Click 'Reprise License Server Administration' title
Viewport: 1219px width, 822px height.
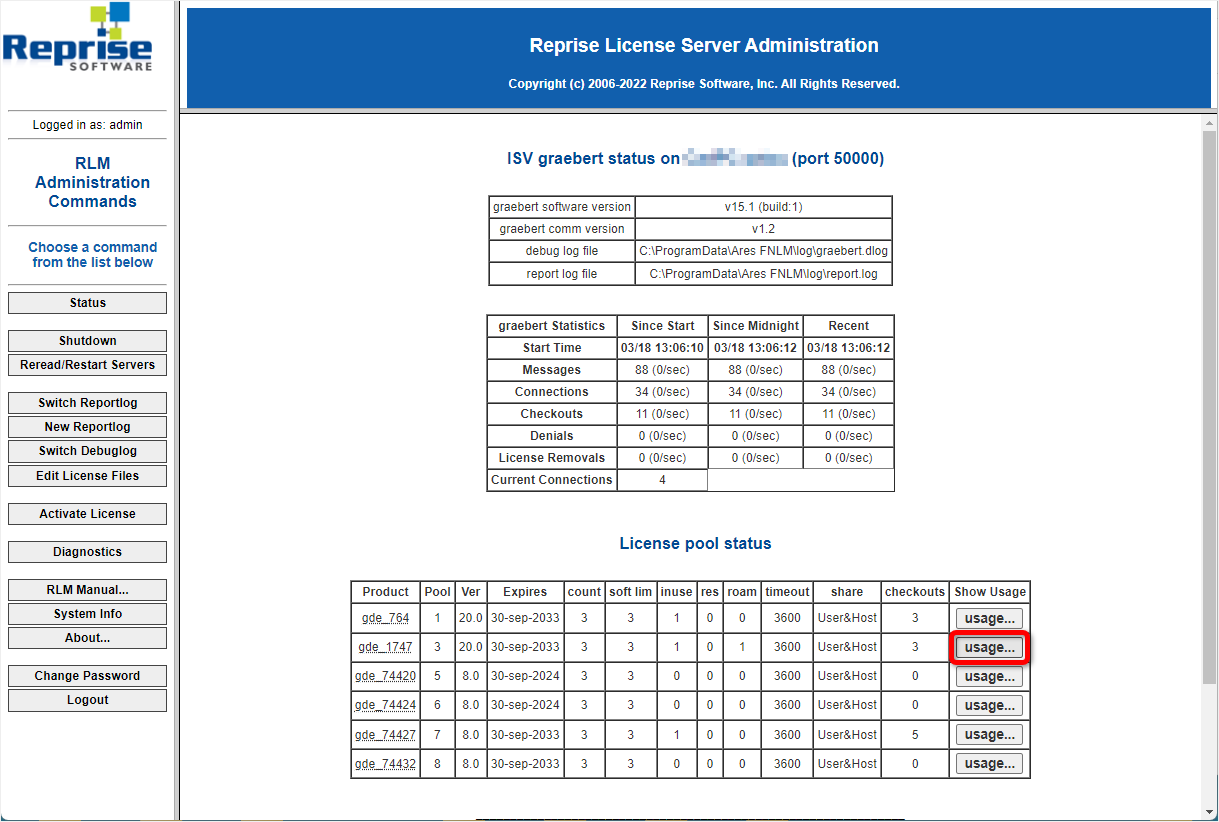[704, 45]
